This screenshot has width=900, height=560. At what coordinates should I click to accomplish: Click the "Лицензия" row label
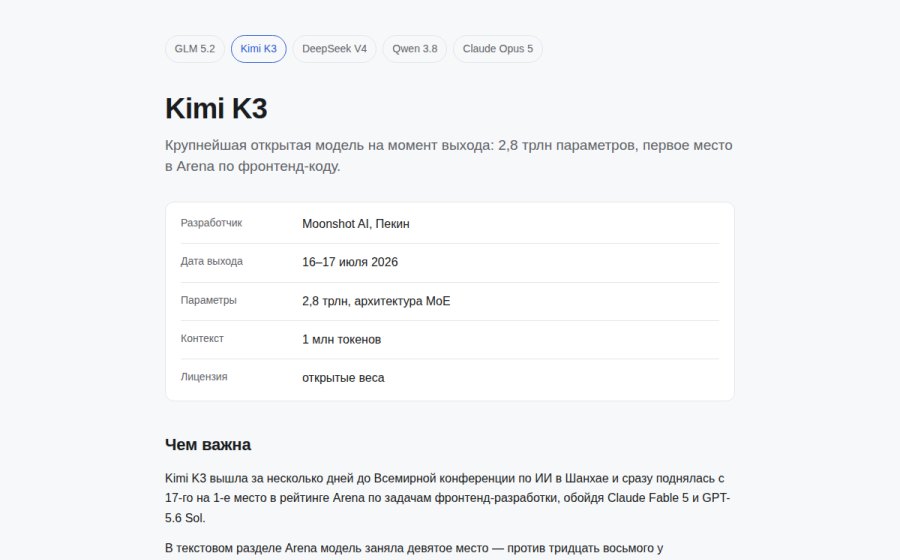204,377
